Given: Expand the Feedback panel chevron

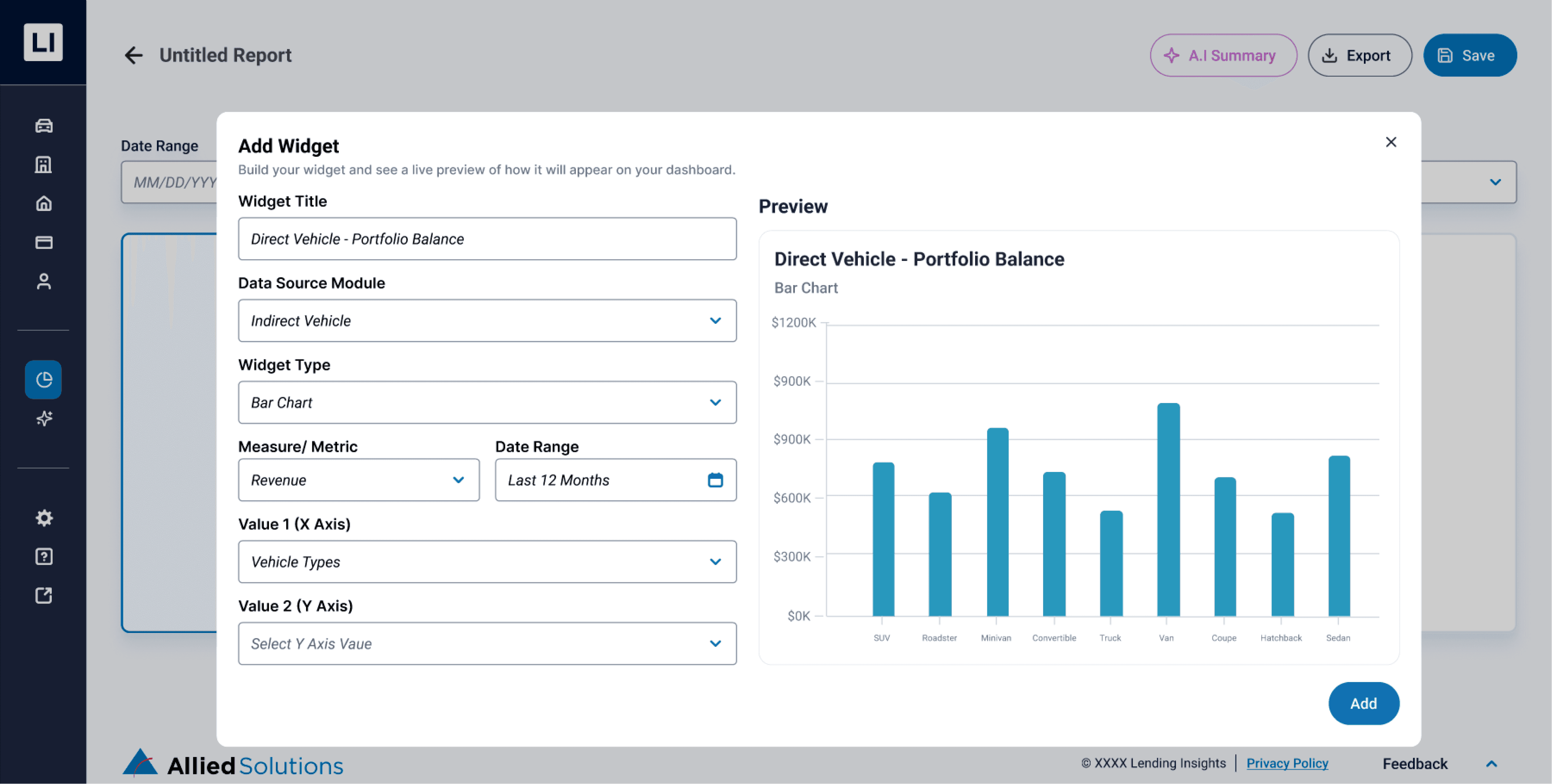Looking at the screenshot, I should click(1491, 764).
